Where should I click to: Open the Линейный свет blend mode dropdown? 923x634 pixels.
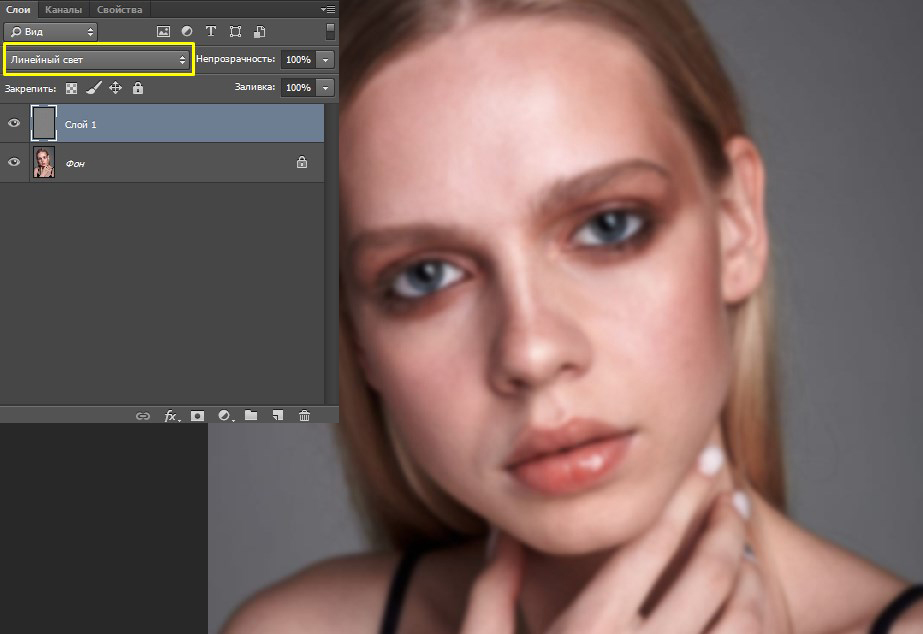(x=98, y=59)
